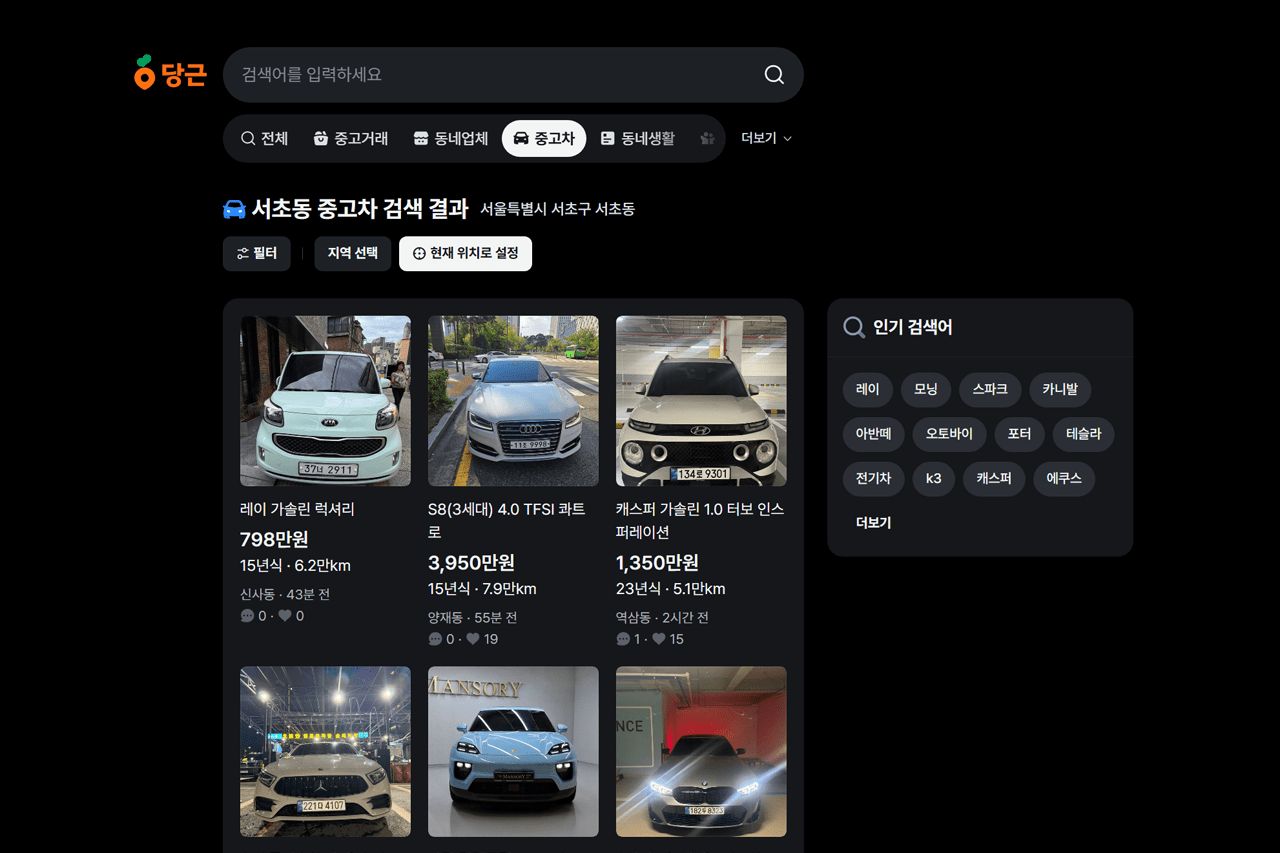This screenshot has height=853, width=1280.
Task: Click the partially hidden tab icon after 동네생활
Action: [708, 139]
